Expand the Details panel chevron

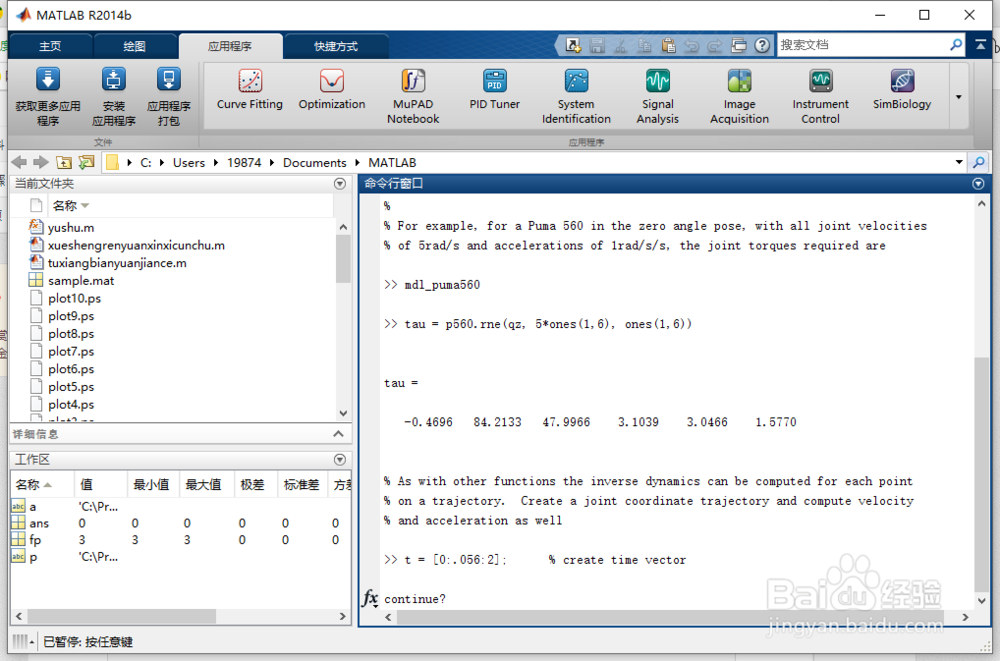[x=339, y=434]
